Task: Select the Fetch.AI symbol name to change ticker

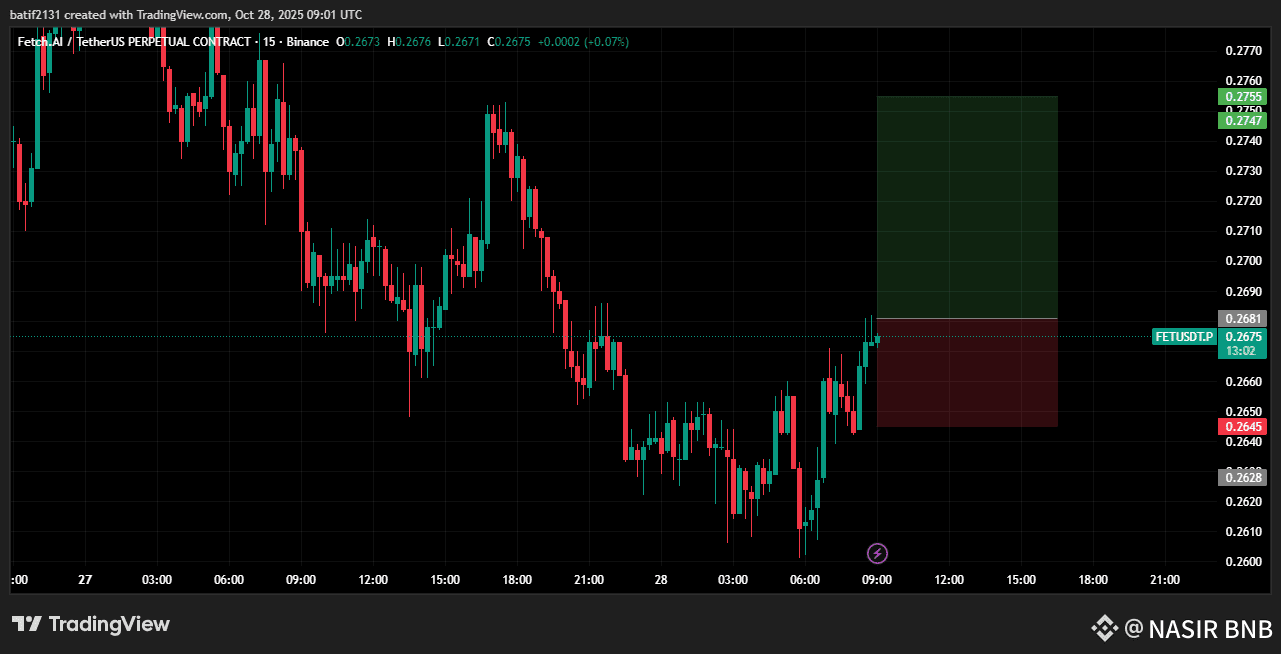Action: (40, 42)
